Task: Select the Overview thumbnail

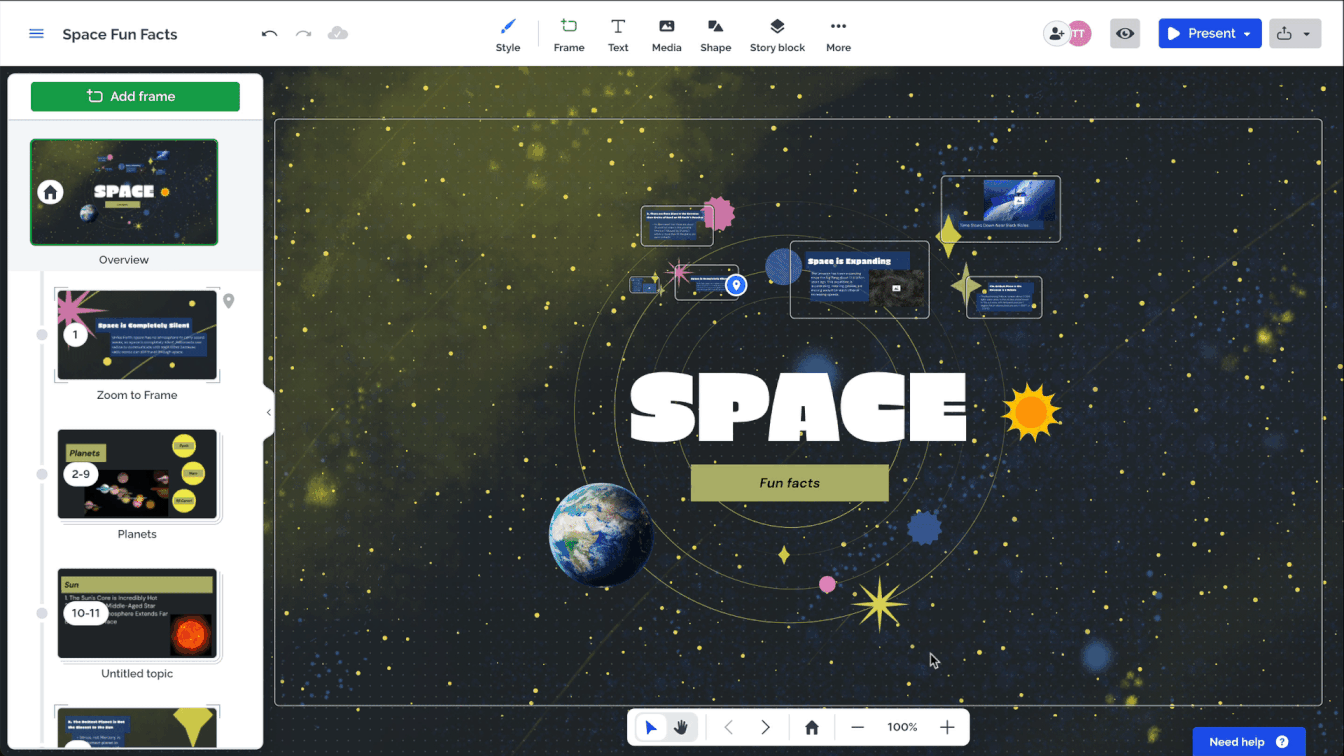Action: click(x=124, y=192)
